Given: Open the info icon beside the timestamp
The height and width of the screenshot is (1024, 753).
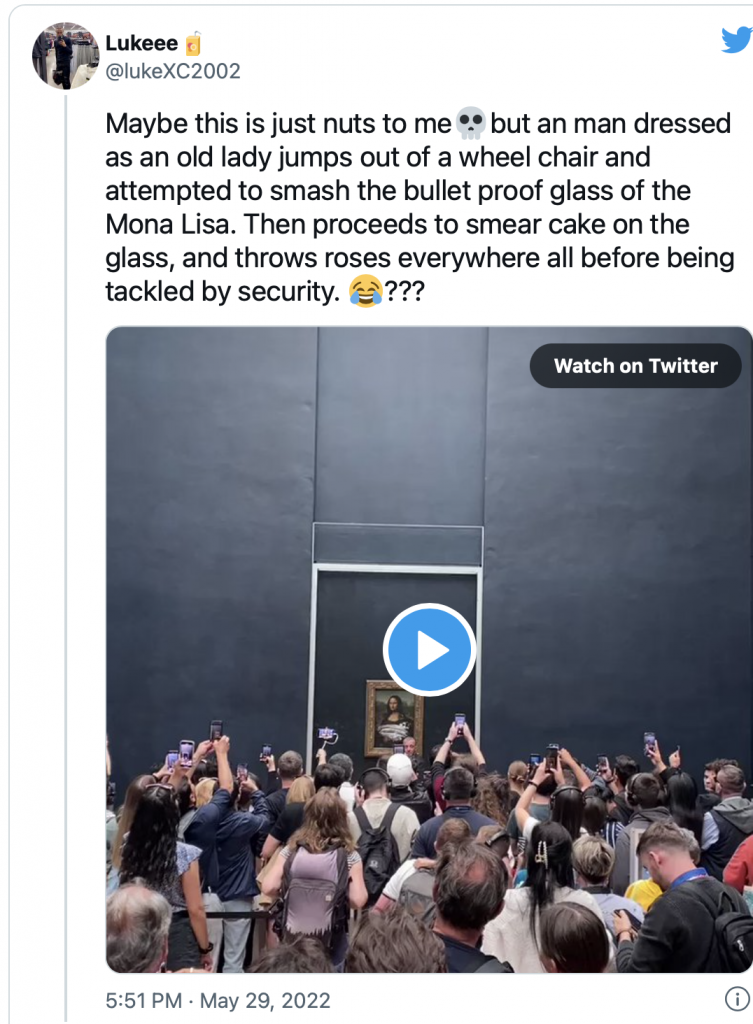Looking at the screenshot, I should (x=736, y=999).
